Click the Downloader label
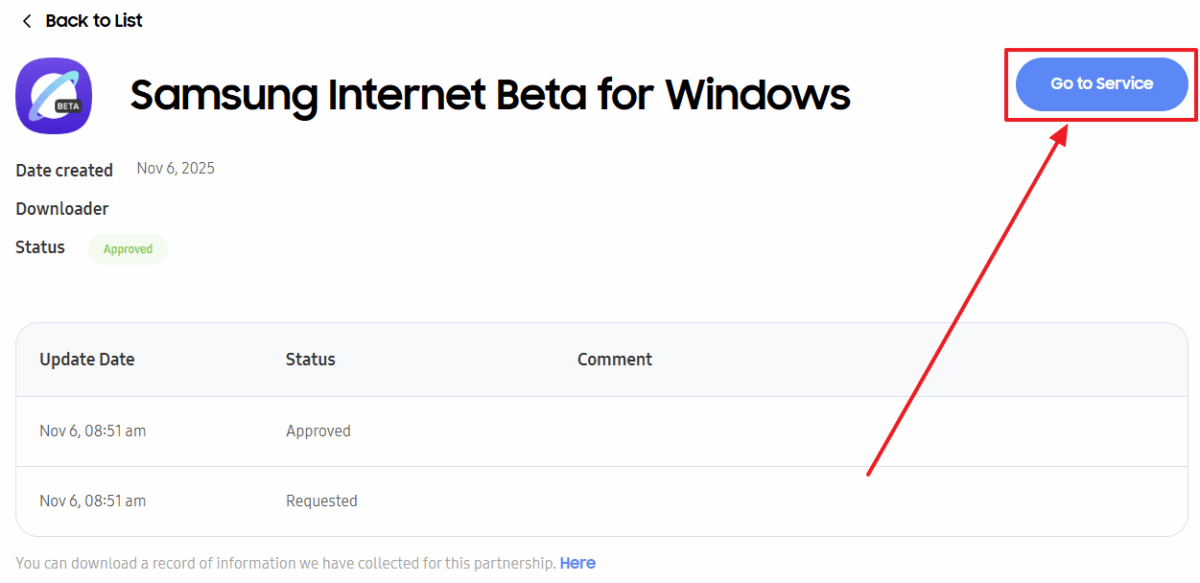Image resolution: width=1200 pixels, height=583 pixels. pyautogui.click(x=62, y=209)
